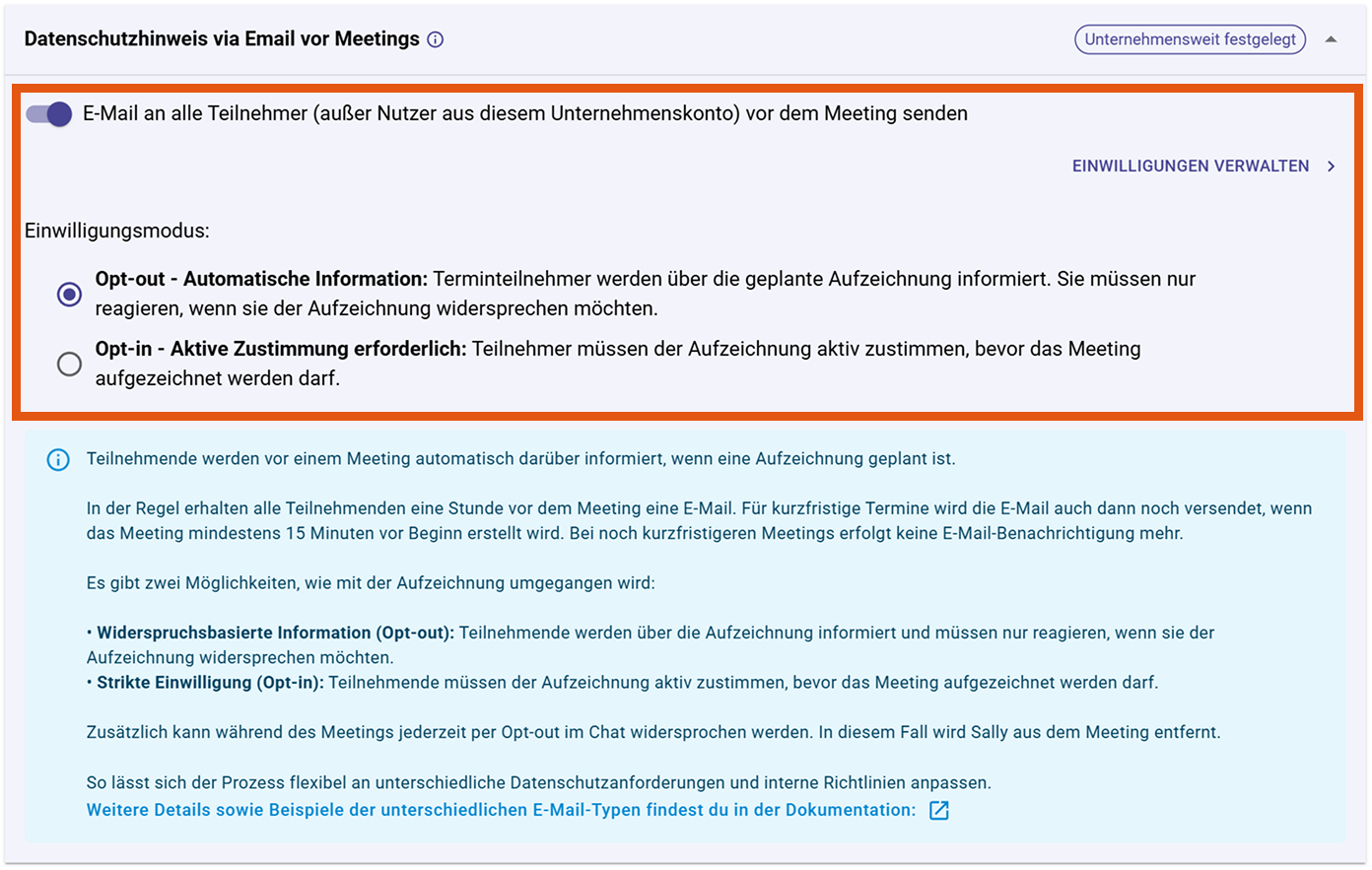Click the Widerspruchsbasierte Information (Opt-out) bullet
This screenshot has width=1372, height=870.
pos(275,633)
